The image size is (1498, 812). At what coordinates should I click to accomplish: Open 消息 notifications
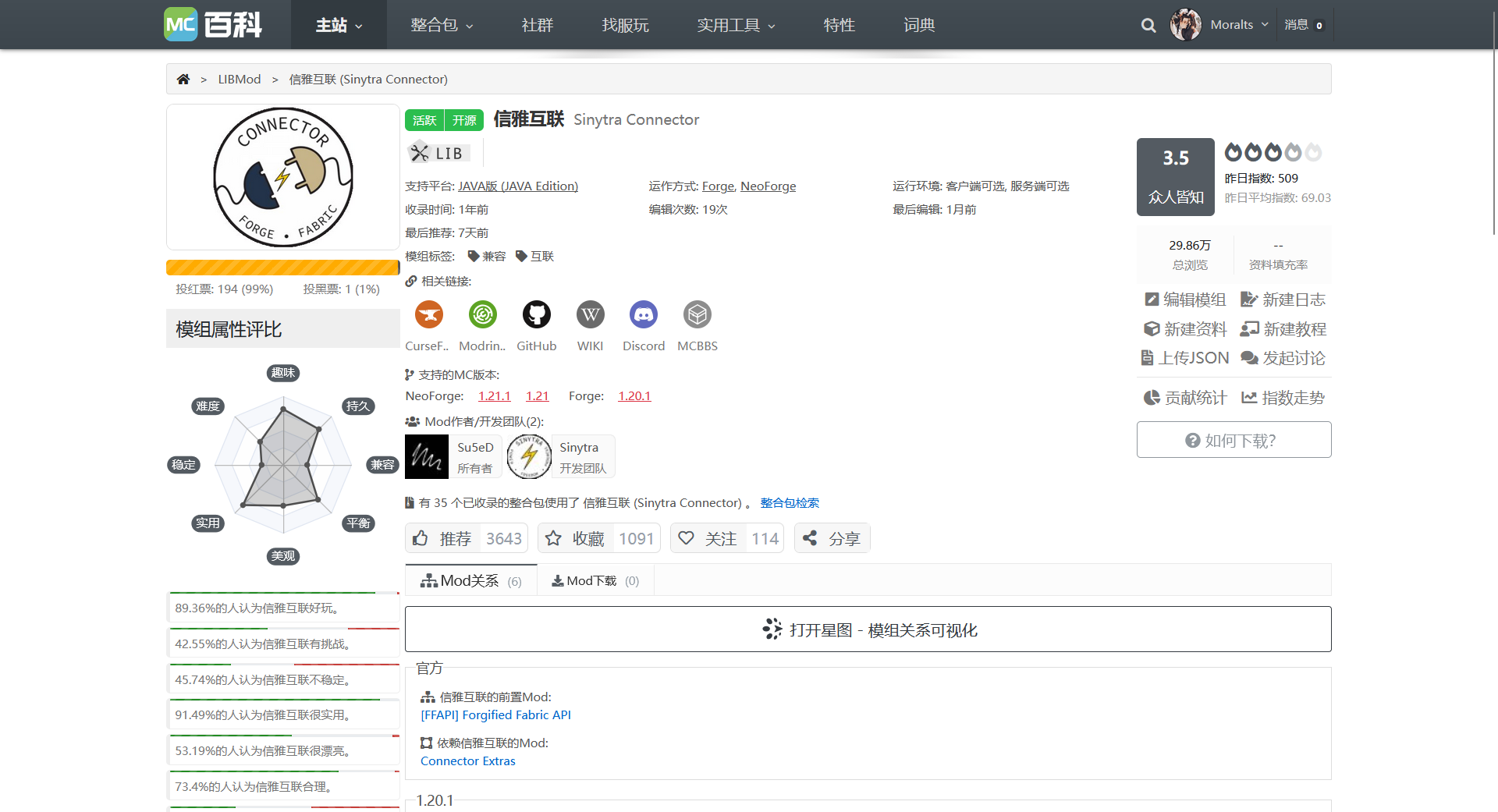point(1304,25)
